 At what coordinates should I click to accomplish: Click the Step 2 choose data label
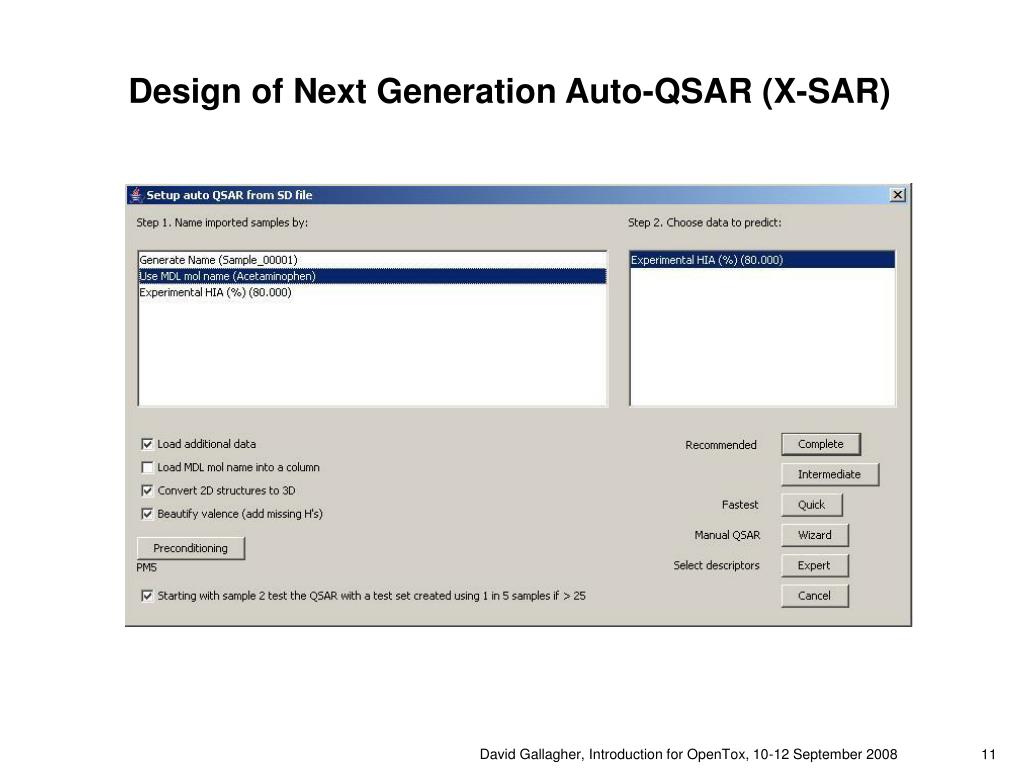click(705, 223)
